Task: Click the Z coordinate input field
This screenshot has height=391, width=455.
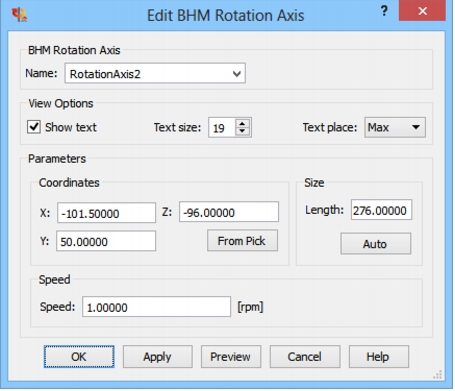Action: [x=229, y=212]
